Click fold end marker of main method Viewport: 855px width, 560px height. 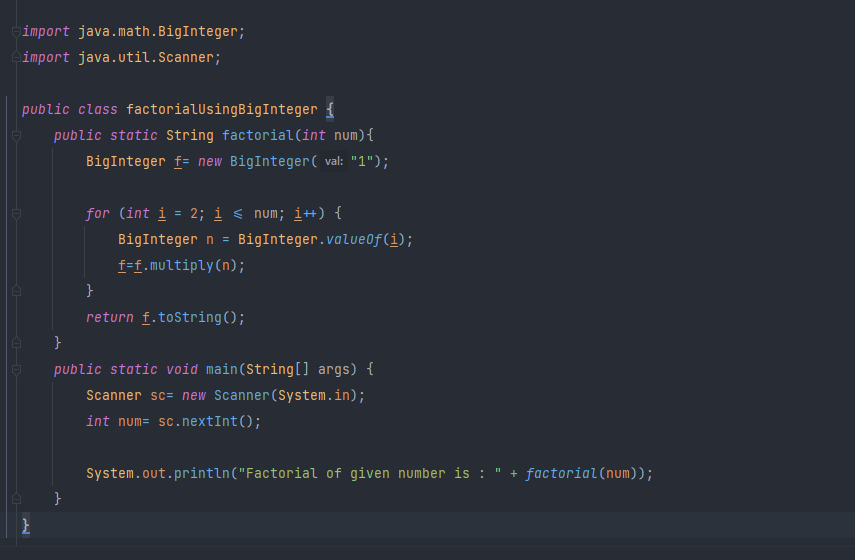(x=16, y=498)
